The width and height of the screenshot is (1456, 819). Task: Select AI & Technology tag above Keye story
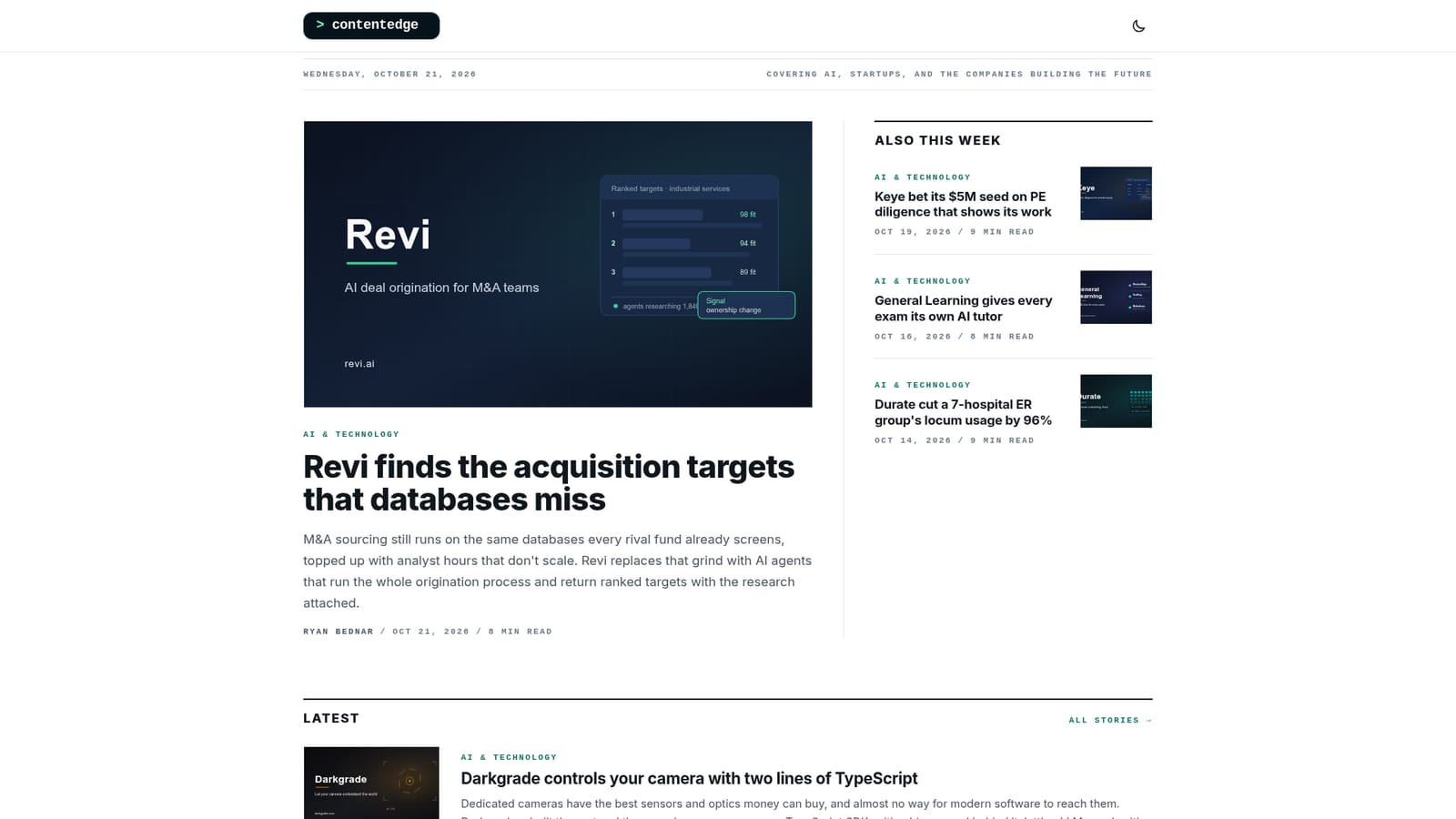pyautogui.click(x=923, y=177)
